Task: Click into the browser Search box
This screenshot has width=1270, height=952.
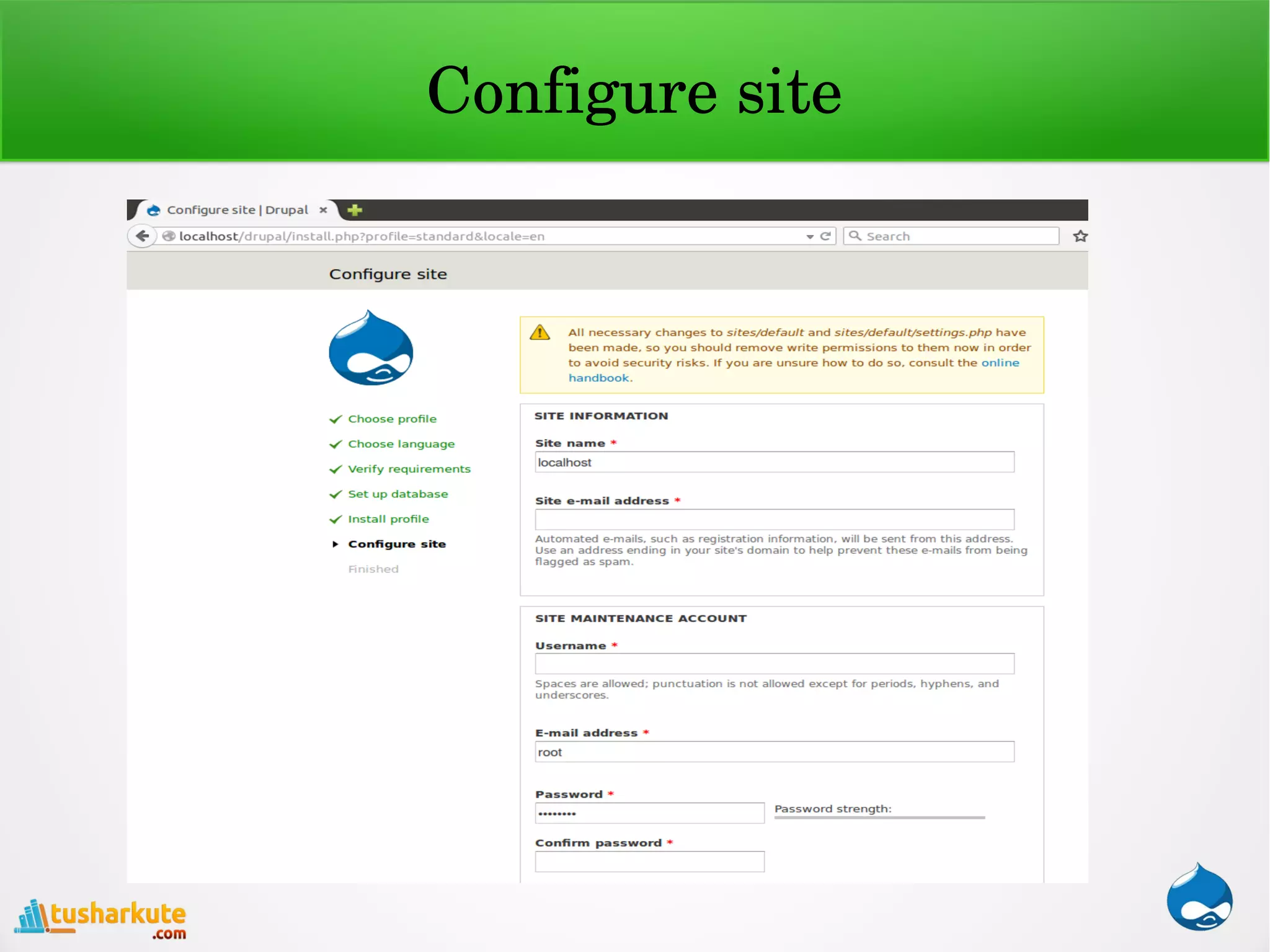Action: coord(951,236)
